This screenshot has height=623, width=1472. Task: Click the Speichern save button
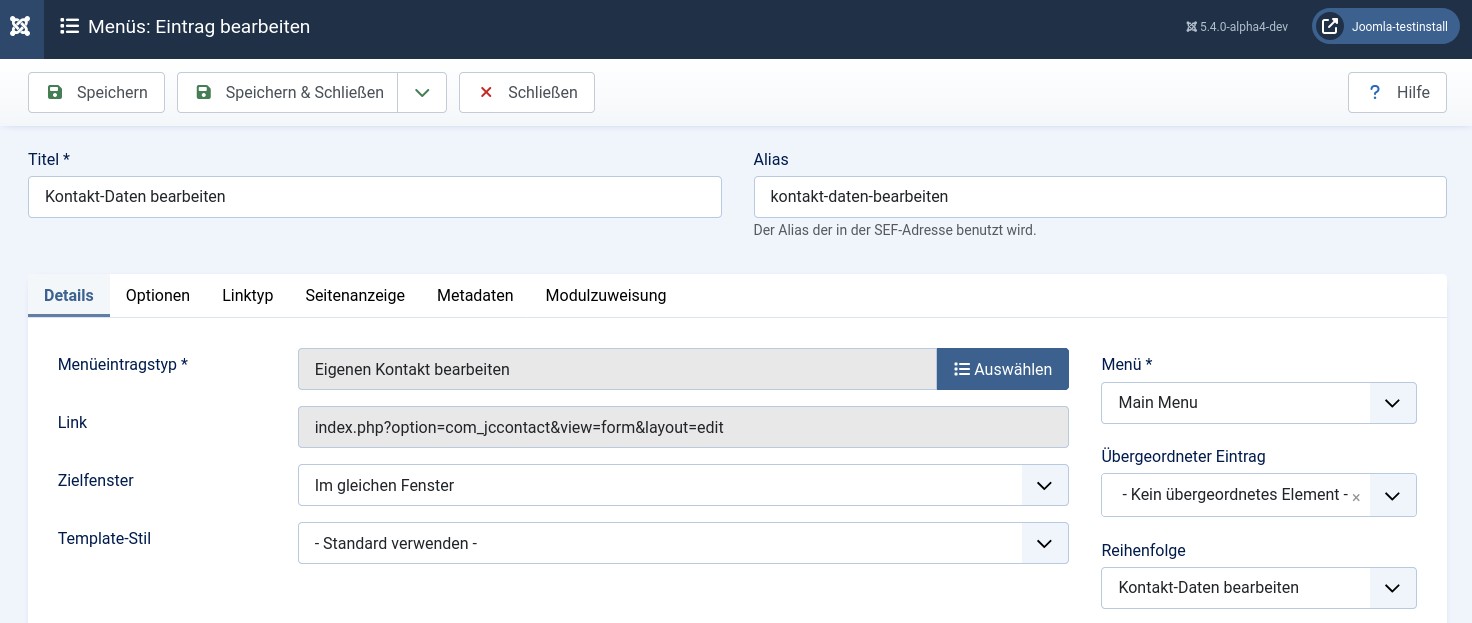point(96,93)
